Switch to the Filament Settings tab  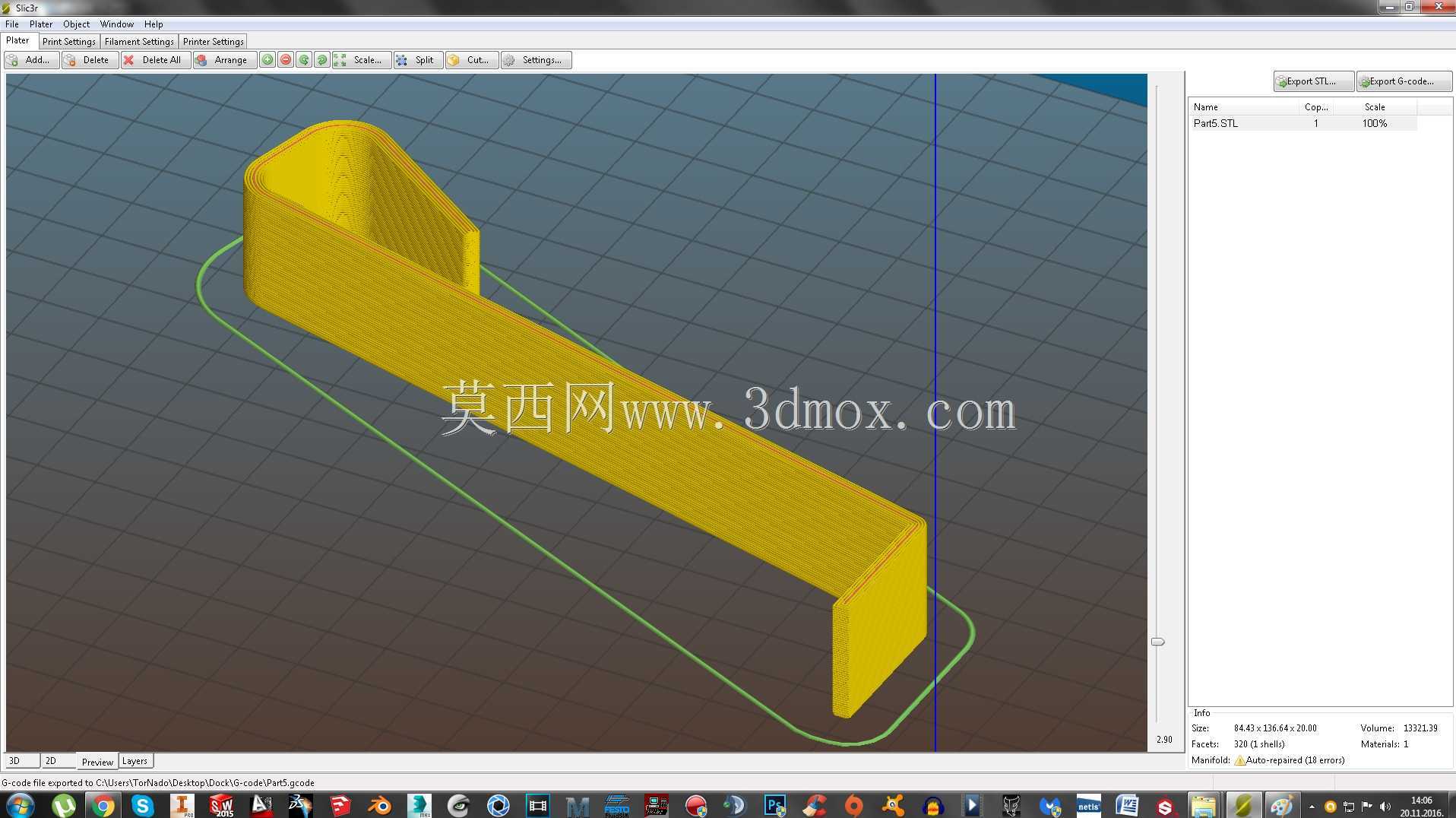tap(139, 42)
